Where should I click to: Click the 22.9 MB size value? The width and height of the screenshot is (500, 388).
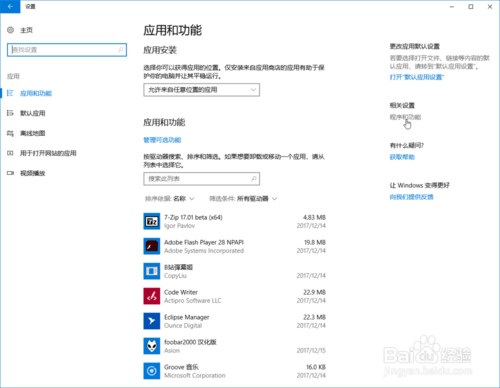tap(314, 292)
